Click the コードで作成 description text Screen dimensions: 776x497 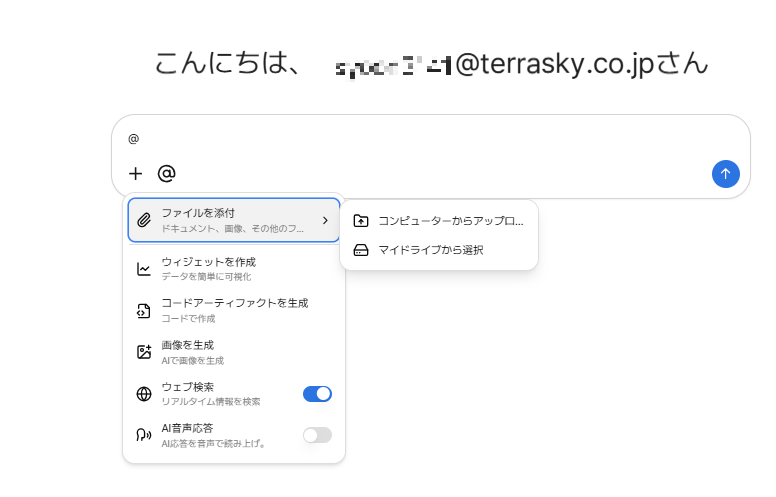(x=188, y=319)
